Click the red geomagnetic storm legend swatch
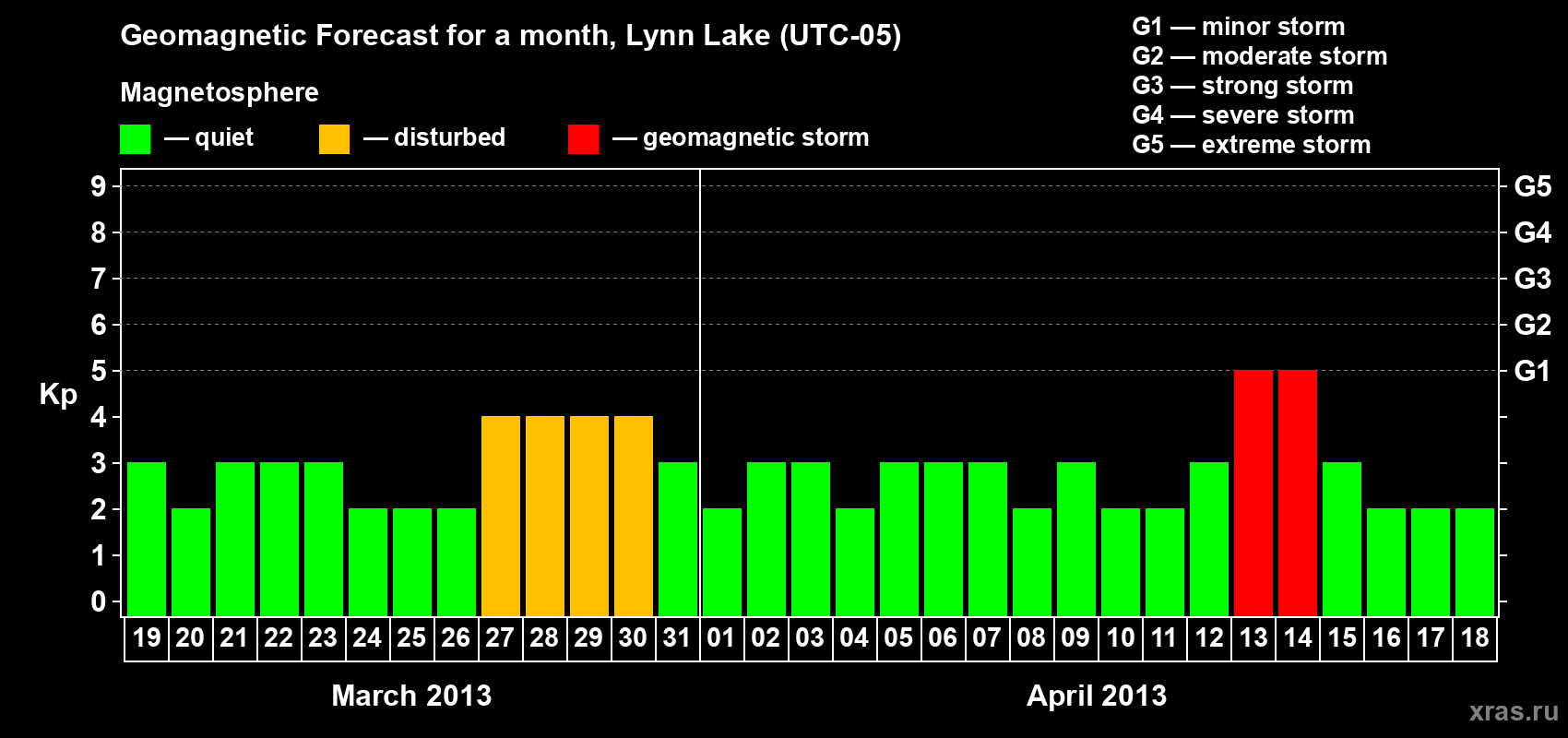This screenshot has height=738, width=1568. [x=584, y=139]
